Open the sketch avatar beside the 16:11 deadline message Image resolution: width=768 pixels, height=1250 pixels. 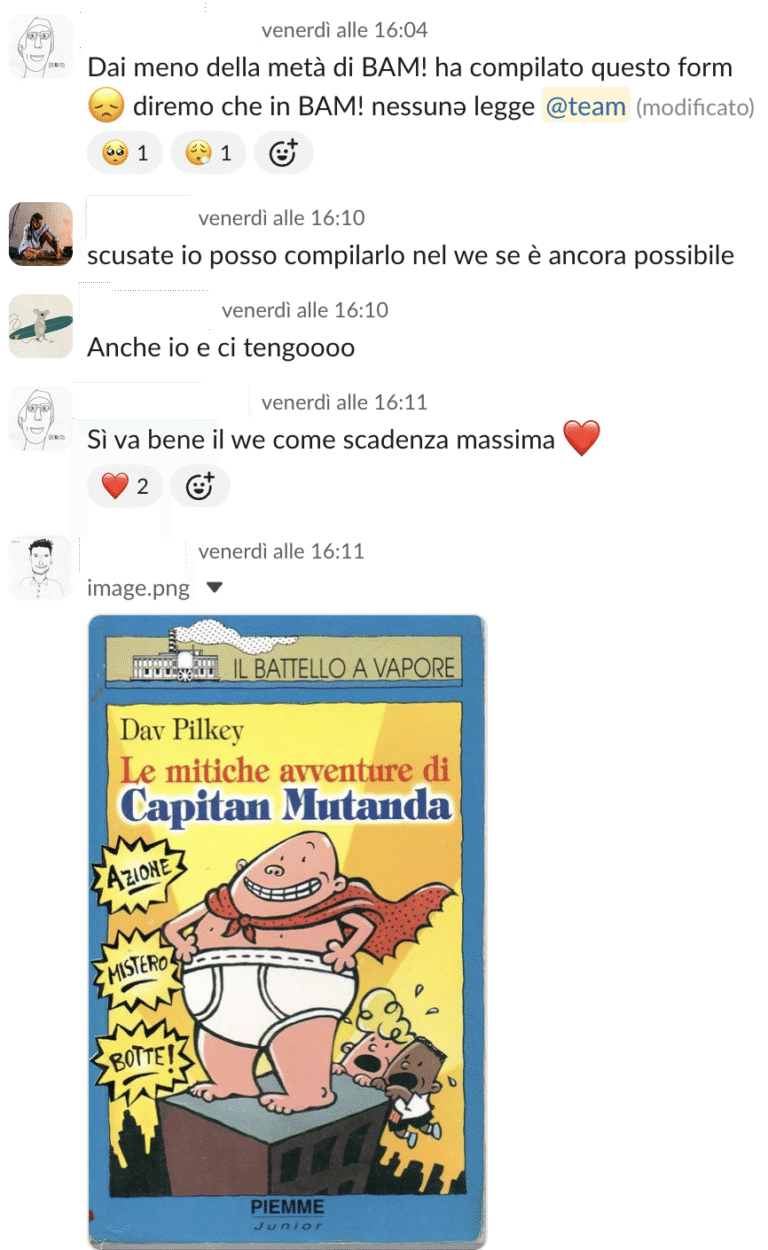[x=41, y=419]
